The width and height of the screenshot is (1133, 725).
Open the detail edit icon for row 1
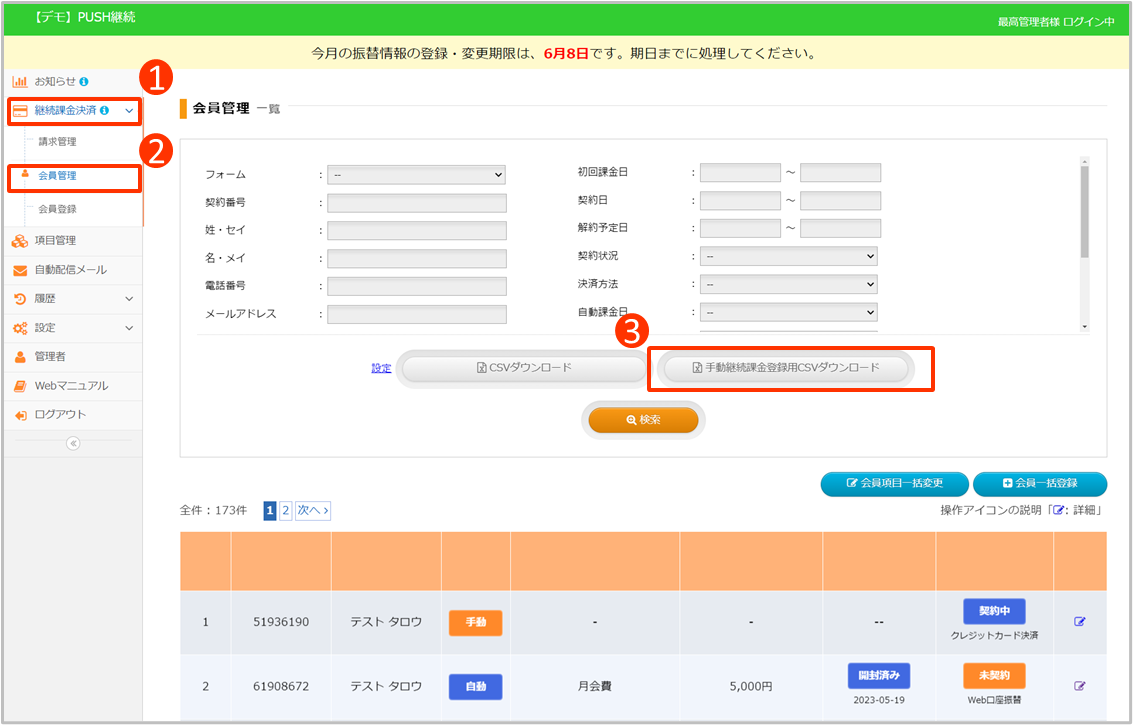pyautogui.click(x=1079, y=622)
